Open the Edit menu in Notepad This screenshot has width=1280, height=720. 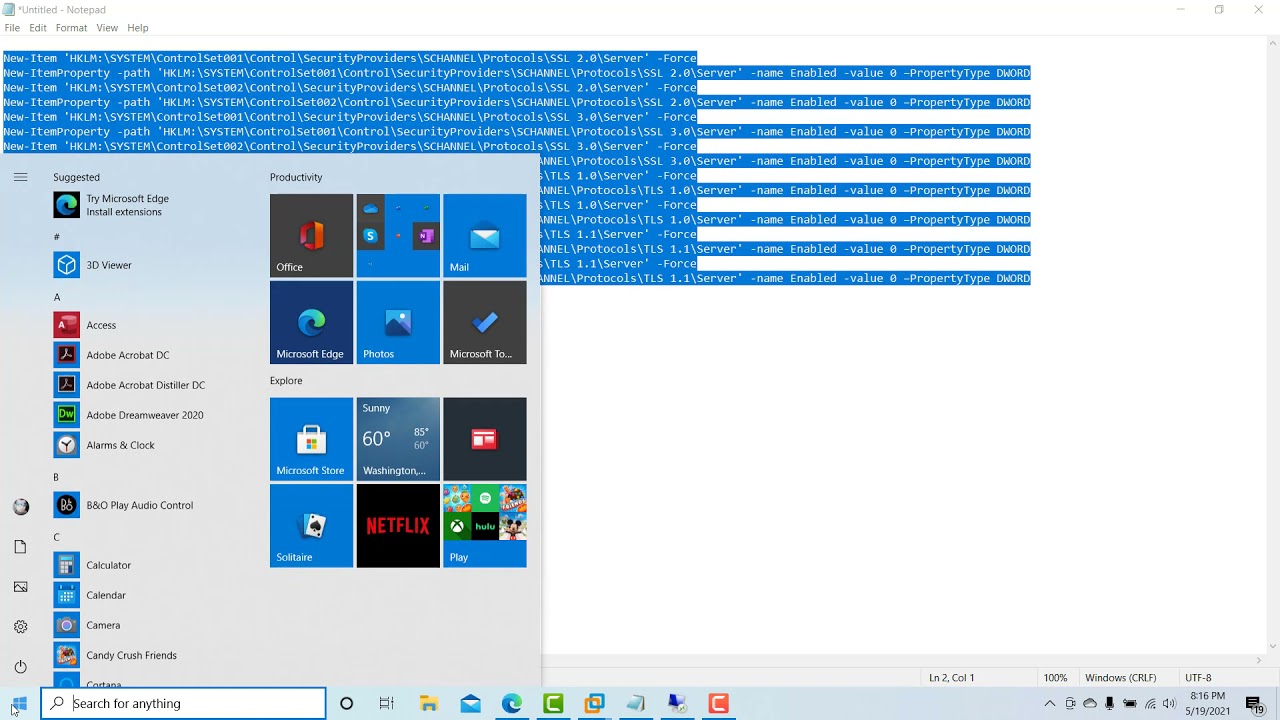pyautogui.click(x=38, y=28)
